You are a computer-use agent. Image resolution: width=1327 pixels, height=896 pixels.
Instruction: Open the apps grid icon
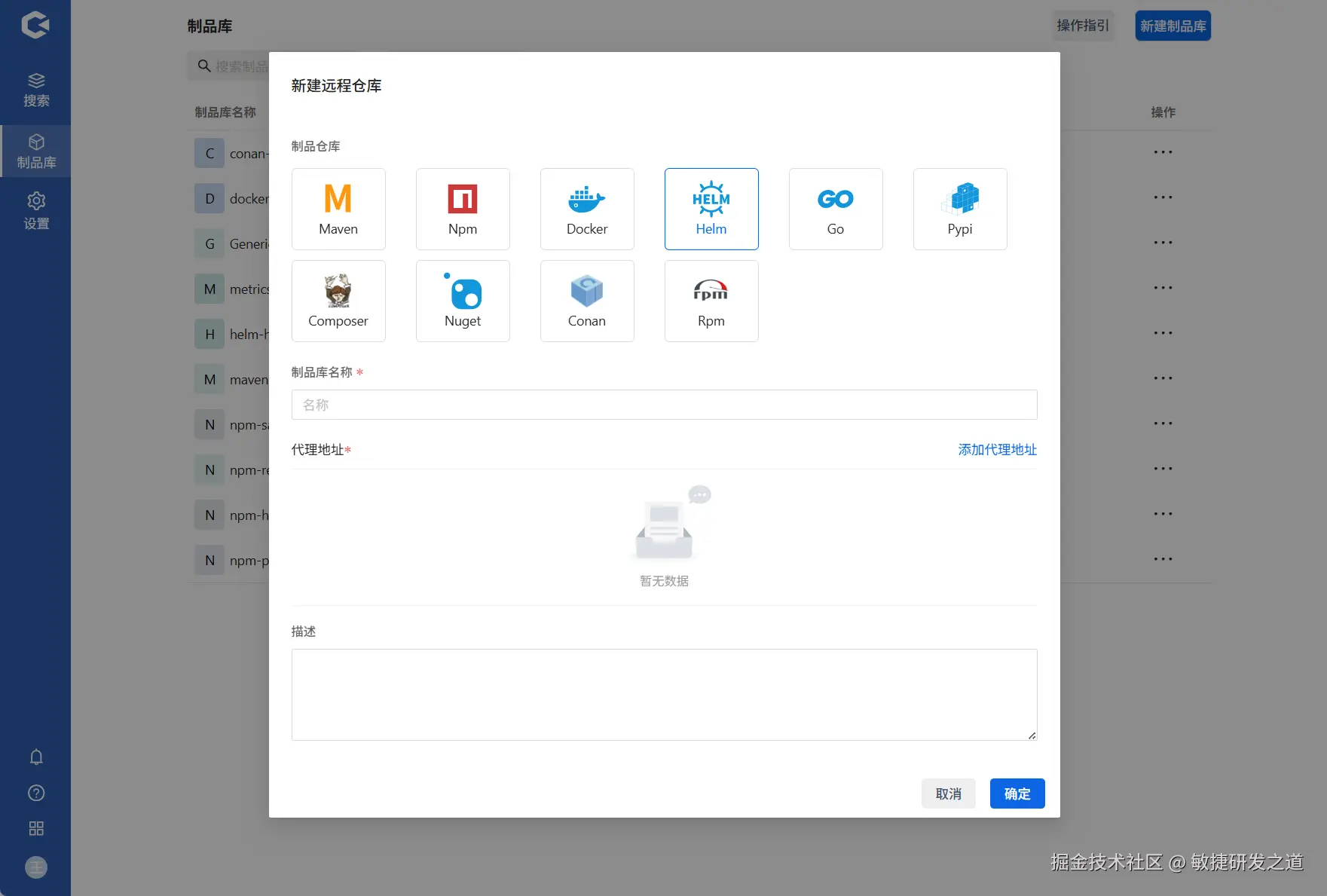coord(36,828)
